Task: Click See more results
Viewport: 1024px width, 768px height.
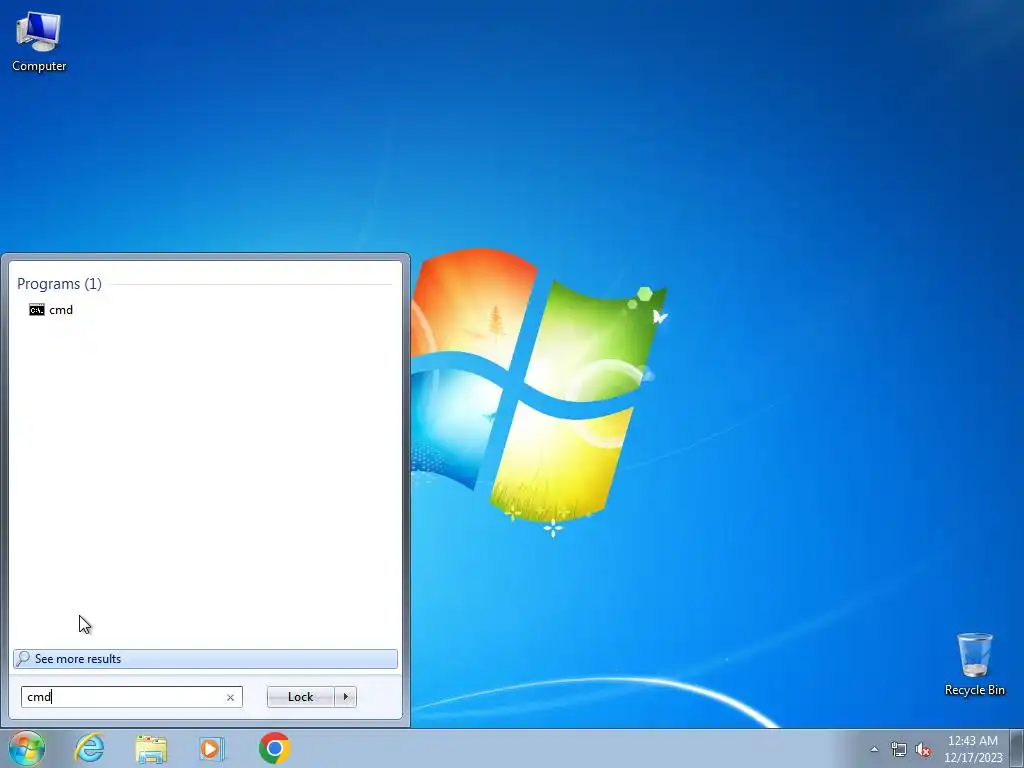Action: click(x=205, y=659)
